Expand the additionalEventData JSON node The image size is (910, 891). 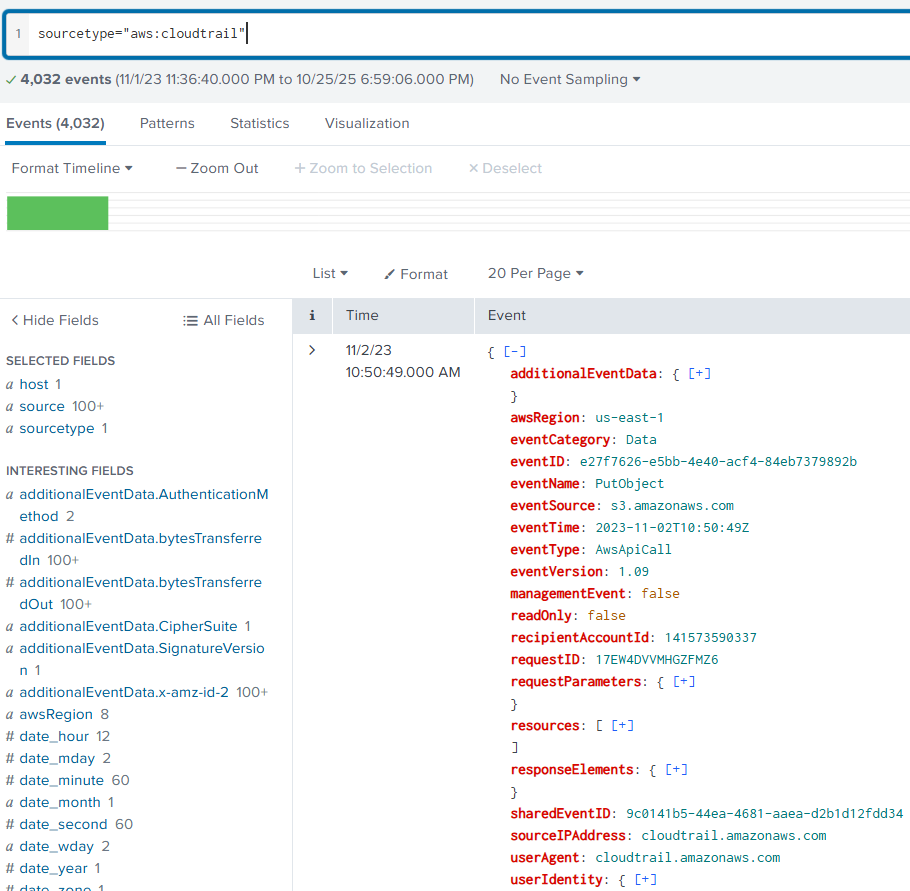pos(700,373)
